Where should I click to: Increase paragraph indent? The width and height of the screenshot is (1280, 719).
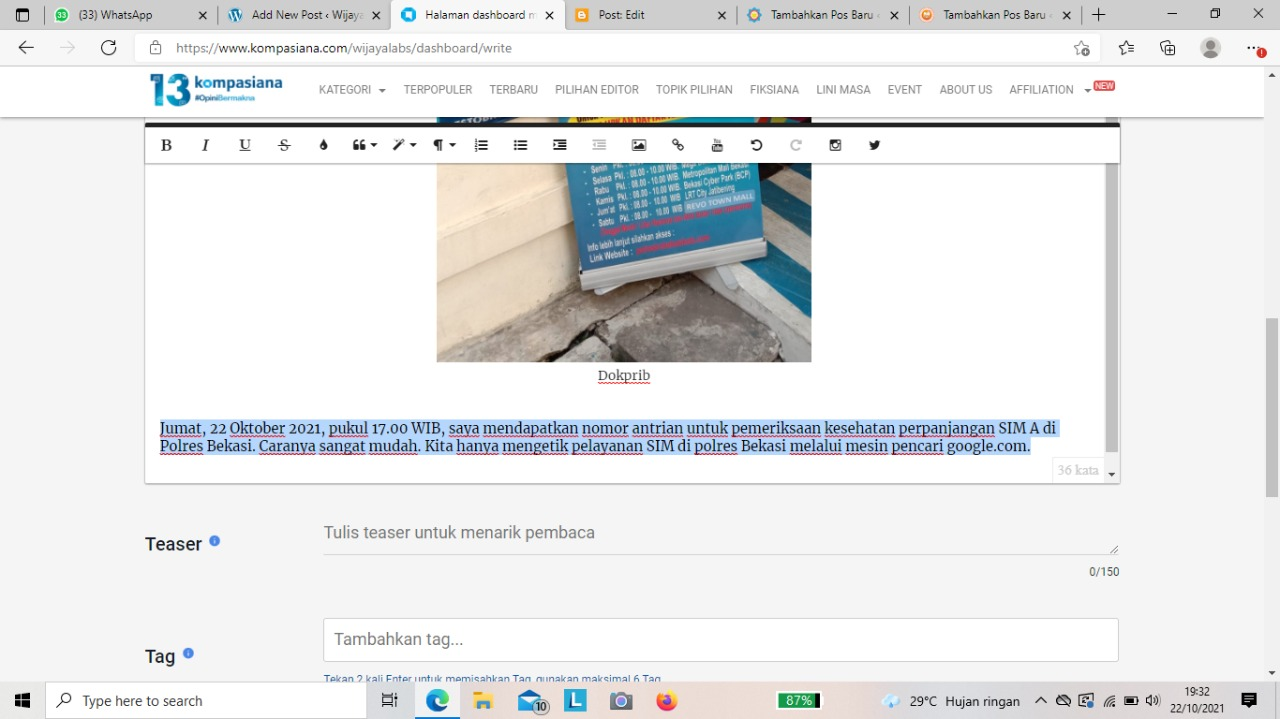click(560, 145)
